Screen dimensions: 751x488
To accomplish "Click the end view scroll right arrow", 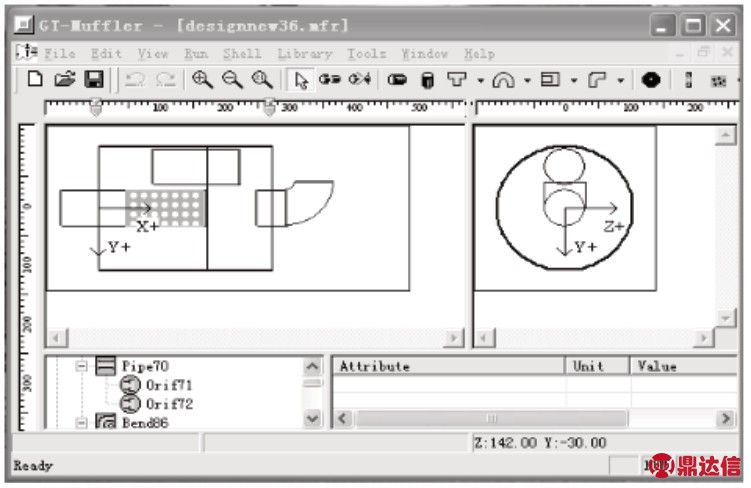I will coord(704,338).
